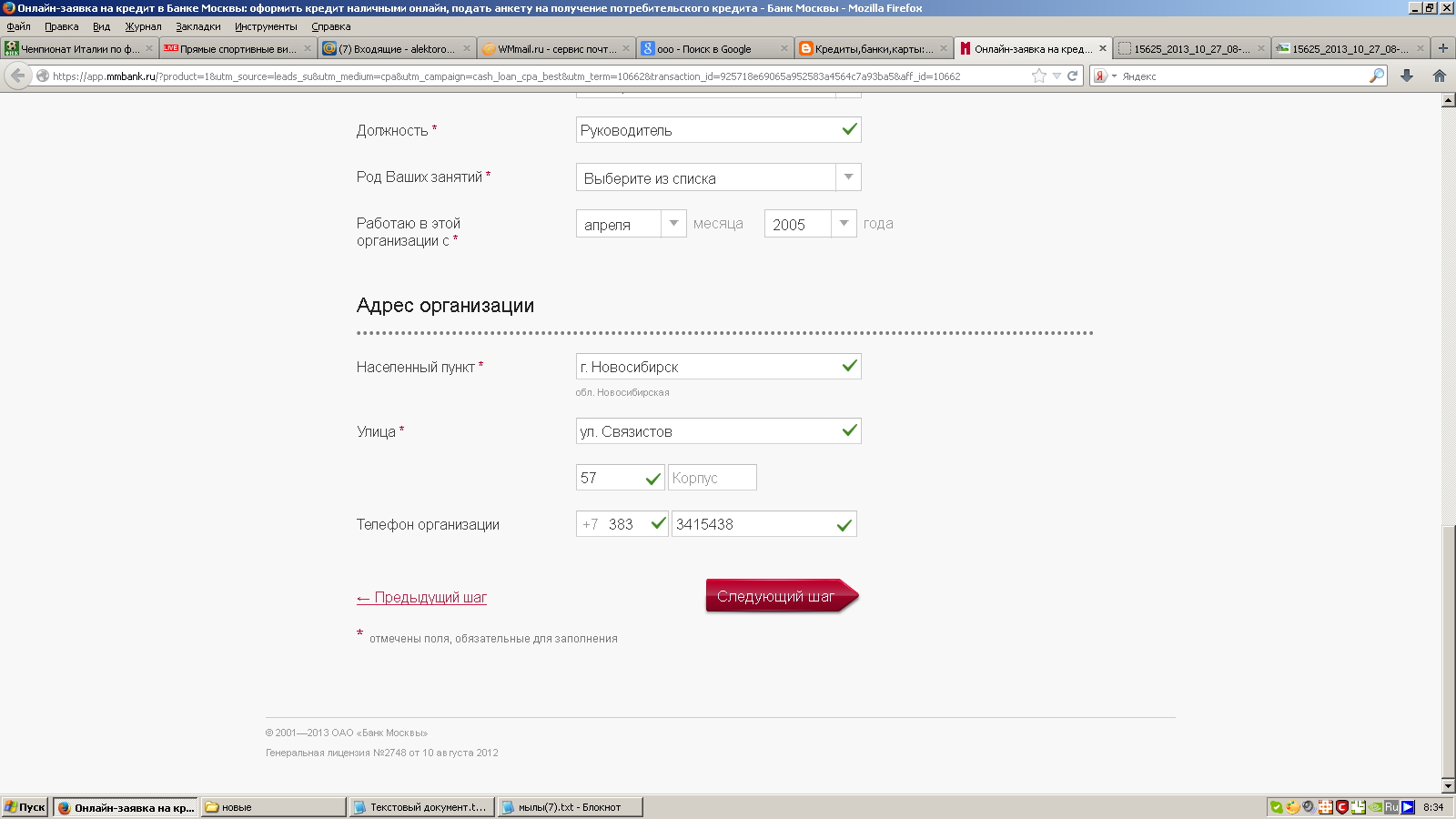Image resolution: width=1456 pixels, height=819 pixels.
Task: Open the Файл menu
Action: click(18, 26)
